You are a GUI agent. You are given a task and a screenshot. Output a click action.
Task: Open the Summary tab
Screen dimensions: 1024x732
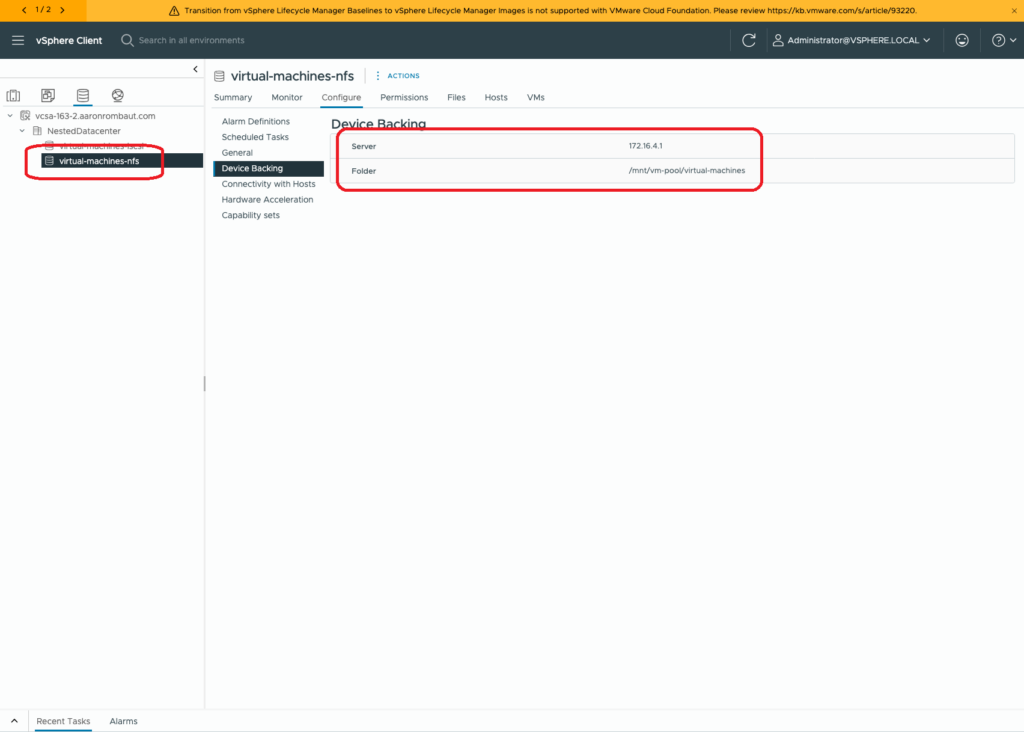coord(233,97)
